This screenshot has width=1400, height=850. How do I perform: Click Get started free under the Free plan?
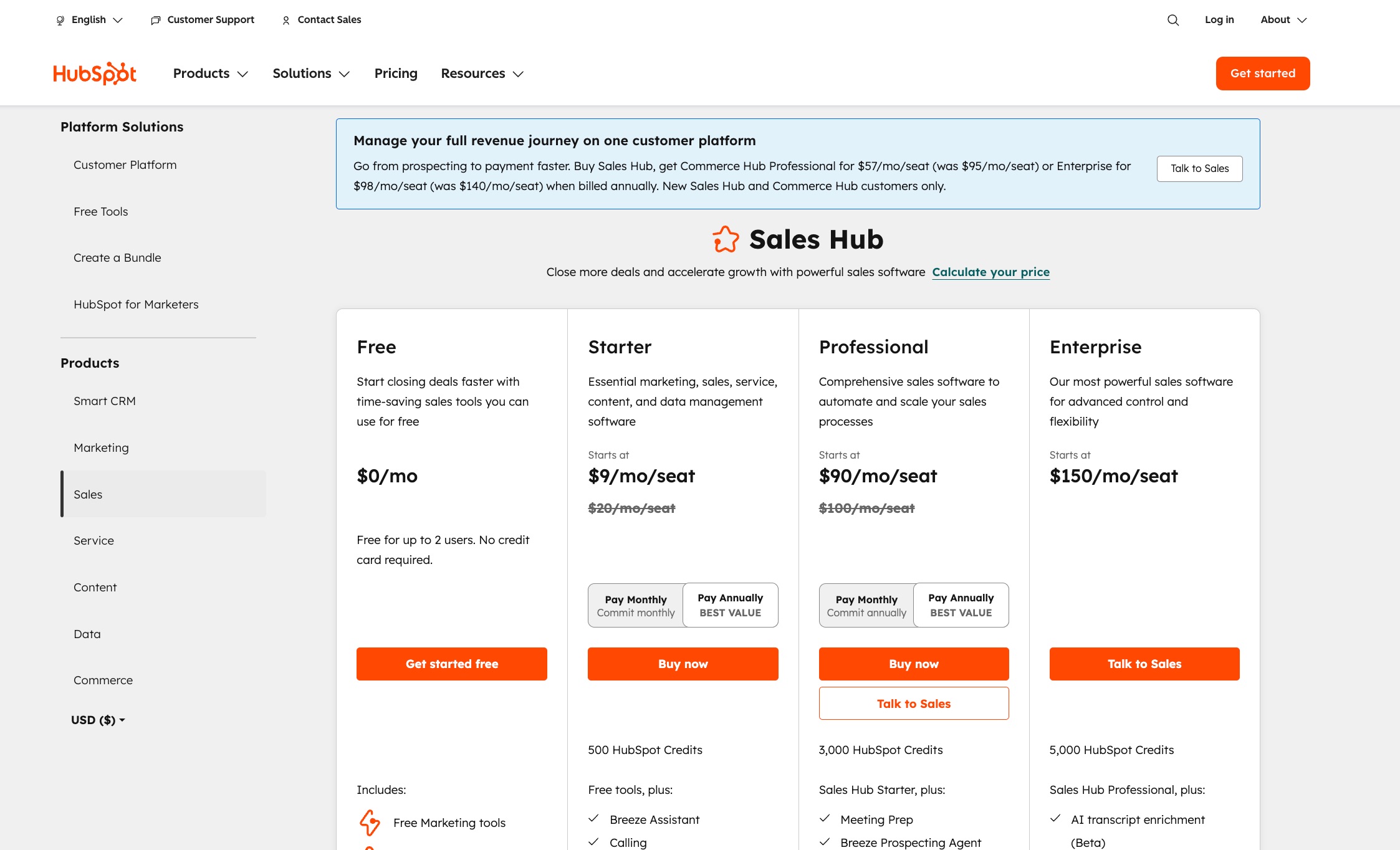click(451, 664)
